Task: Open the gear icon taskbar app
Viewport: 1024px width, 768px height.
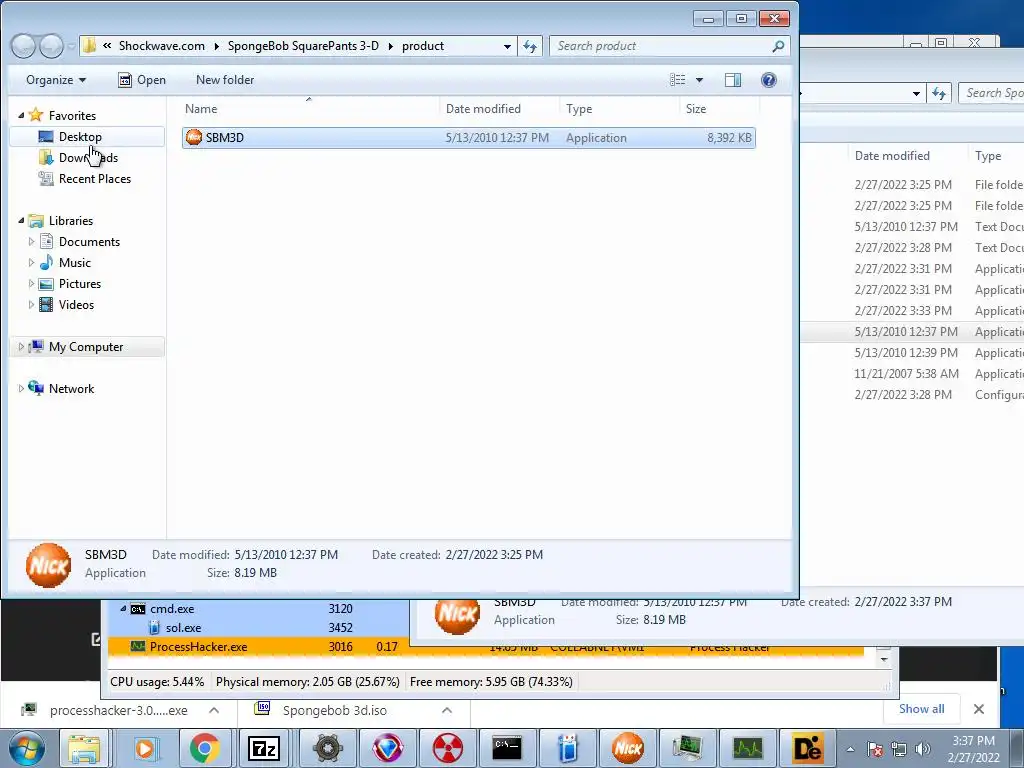Action: point(328,748)
